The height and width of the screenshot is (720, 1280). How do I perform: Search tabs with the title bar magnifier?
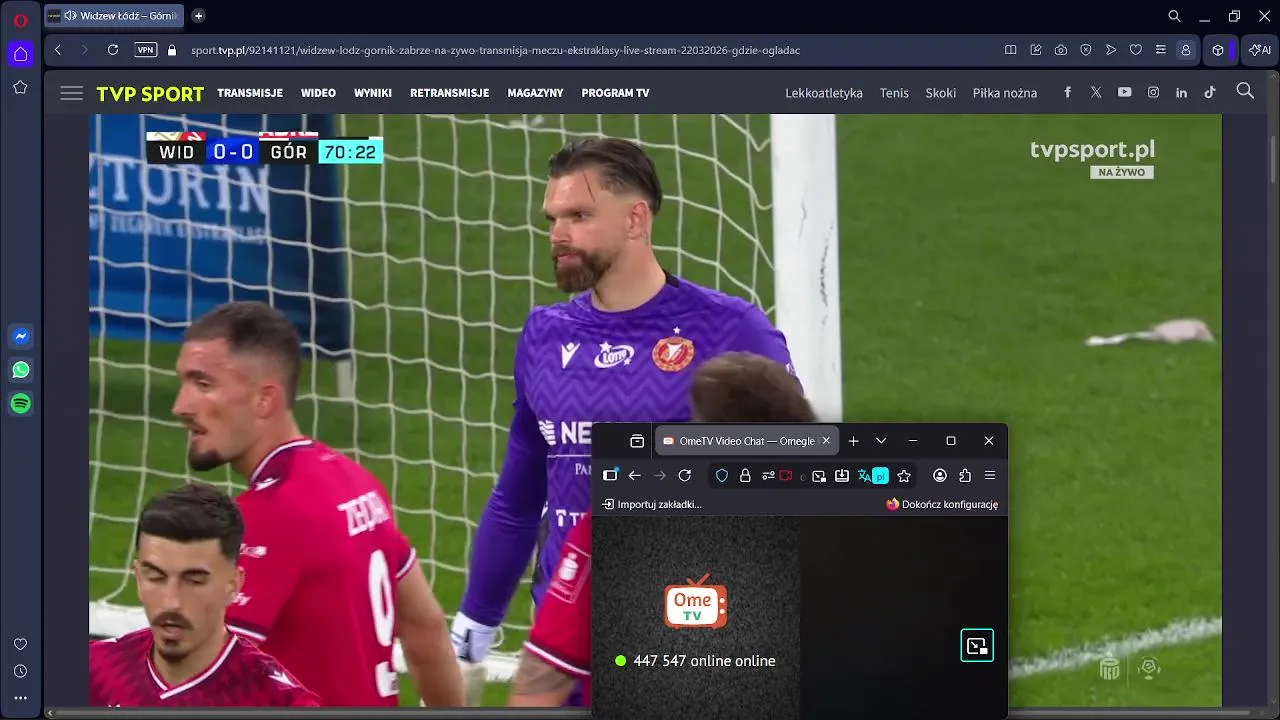[x=1175, y=16]
